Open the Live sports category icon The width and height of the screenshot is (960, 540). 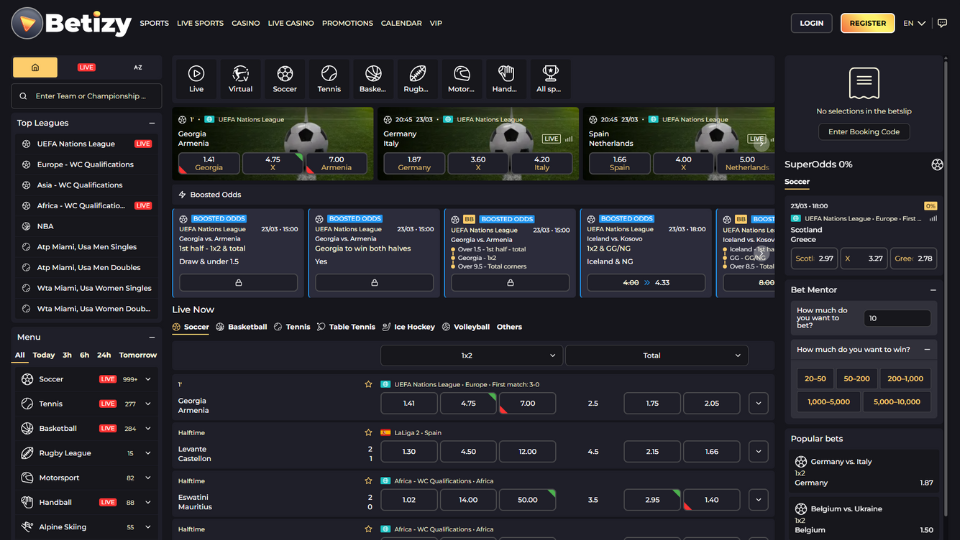tap(196, 78)
